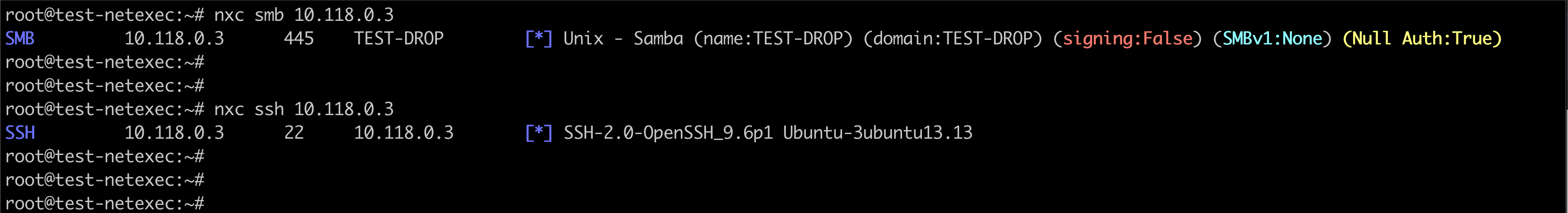Click IP 10.118.0.3 beside the SMB label

click(x=174, y=39)
